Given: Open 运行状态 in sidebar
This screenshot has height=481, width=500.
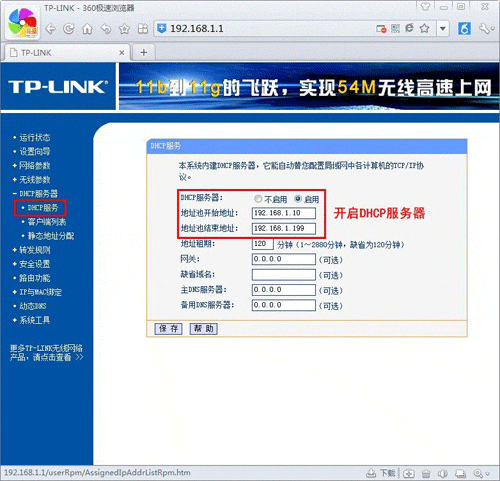Looking at the screenshot, I should [x=35, y=137].
